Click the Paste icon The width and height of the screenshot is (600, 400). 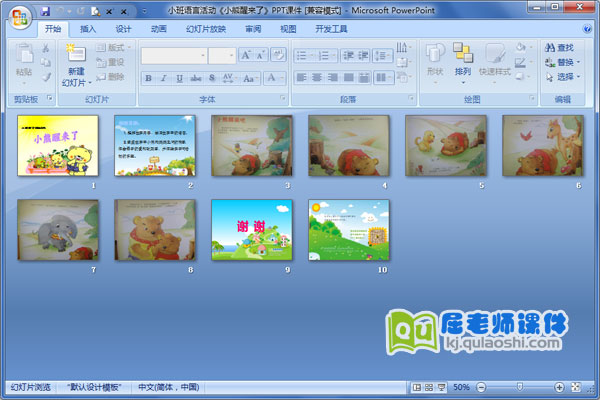24,54
